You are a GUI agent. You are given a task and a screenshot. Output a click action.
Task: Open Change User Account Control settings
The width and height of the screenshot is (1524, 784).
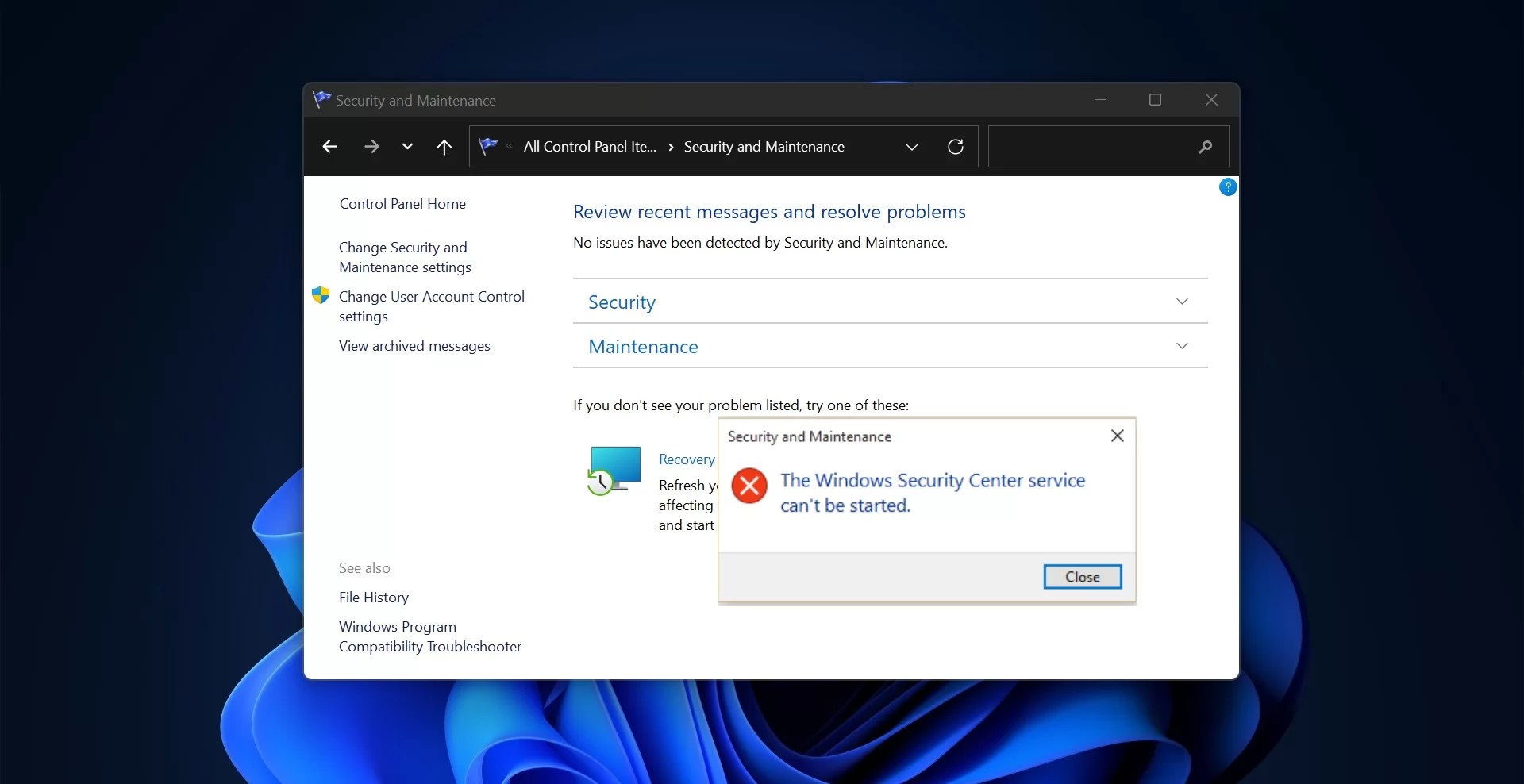click(432, 306)
